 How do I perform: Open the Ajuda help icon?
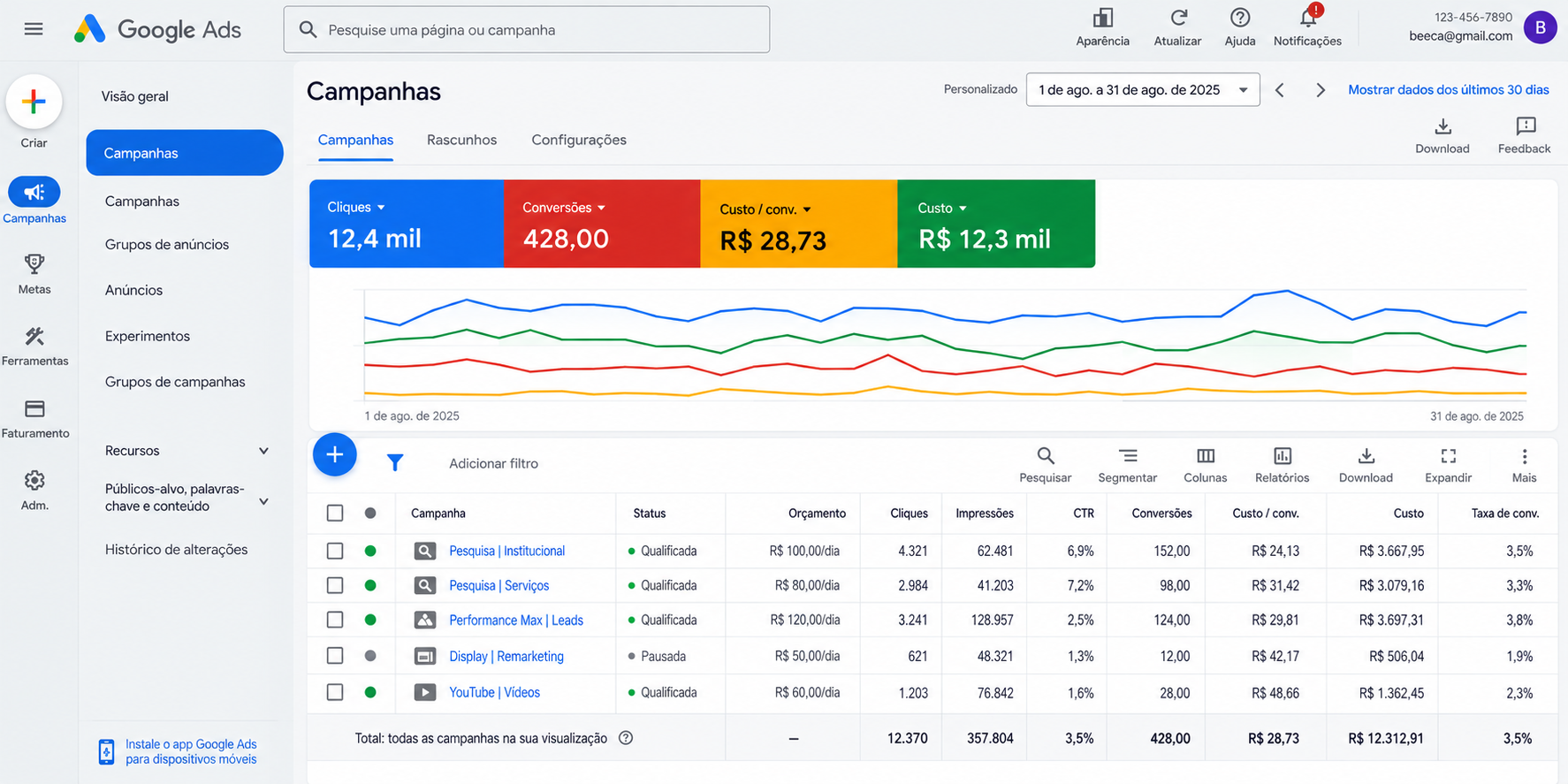click(x=1240, y=18)
